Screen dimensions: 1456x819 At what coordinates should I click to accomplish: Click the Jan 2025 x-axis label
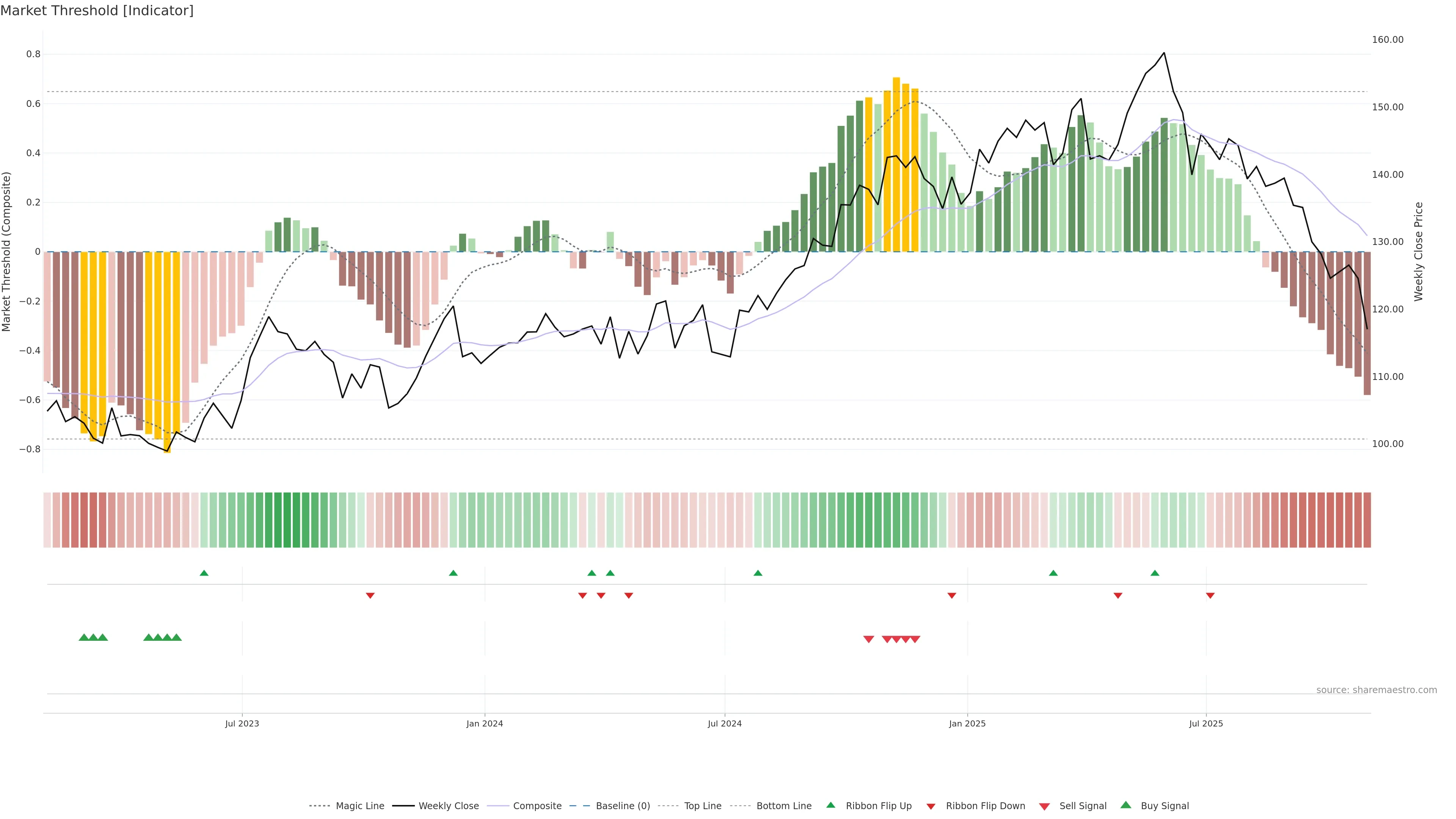pos(967,723)
